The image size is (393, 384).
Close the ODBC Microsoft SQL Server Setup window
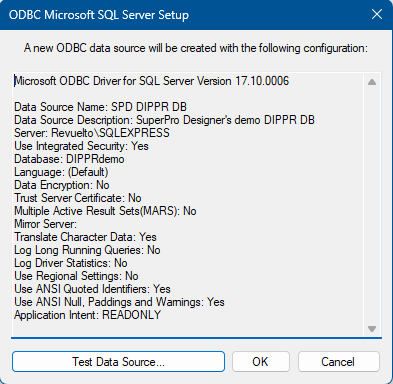pyautogui.click(x=377, y=14)
